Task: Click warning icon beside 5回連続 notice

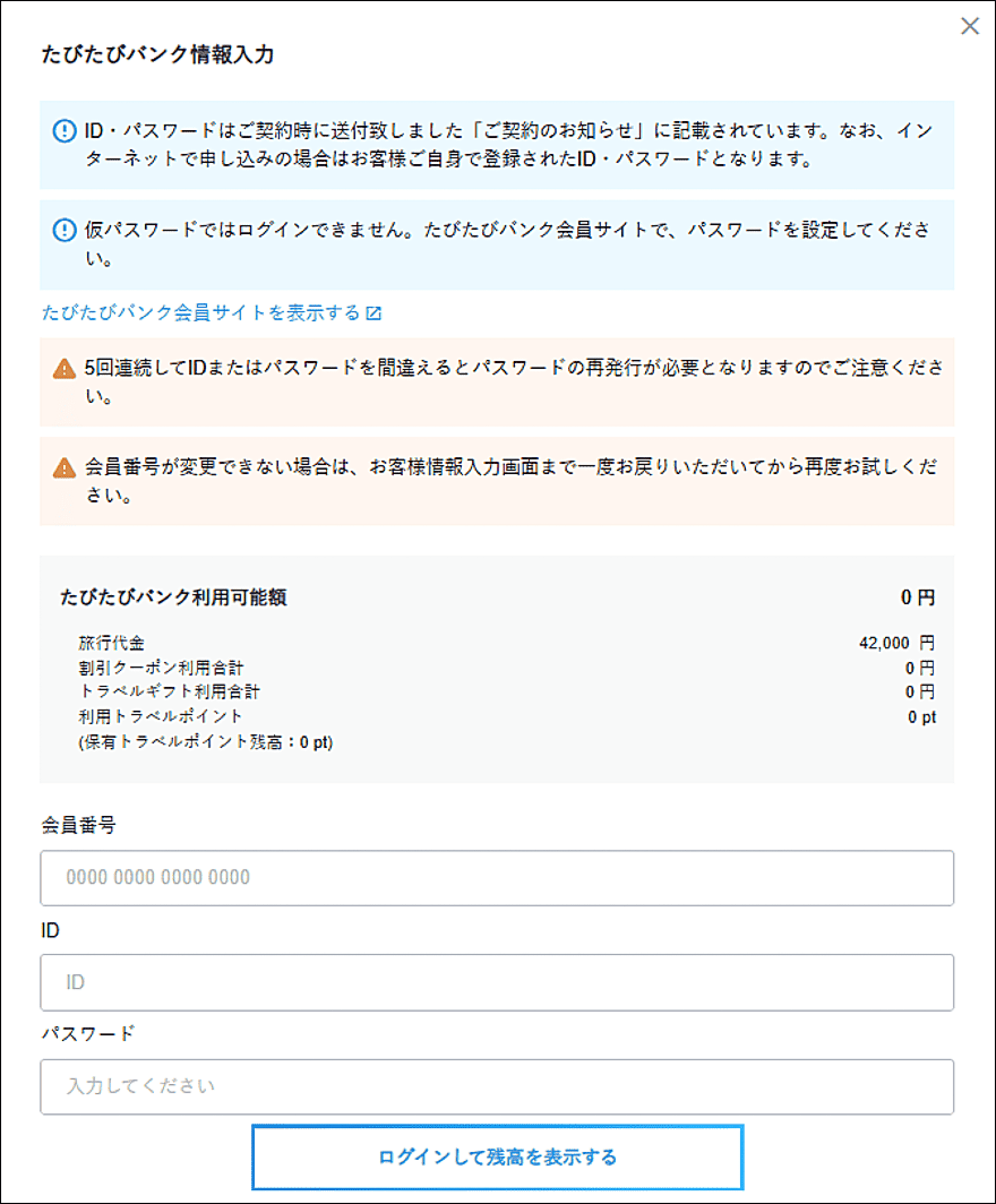Action: coord(64,369)
